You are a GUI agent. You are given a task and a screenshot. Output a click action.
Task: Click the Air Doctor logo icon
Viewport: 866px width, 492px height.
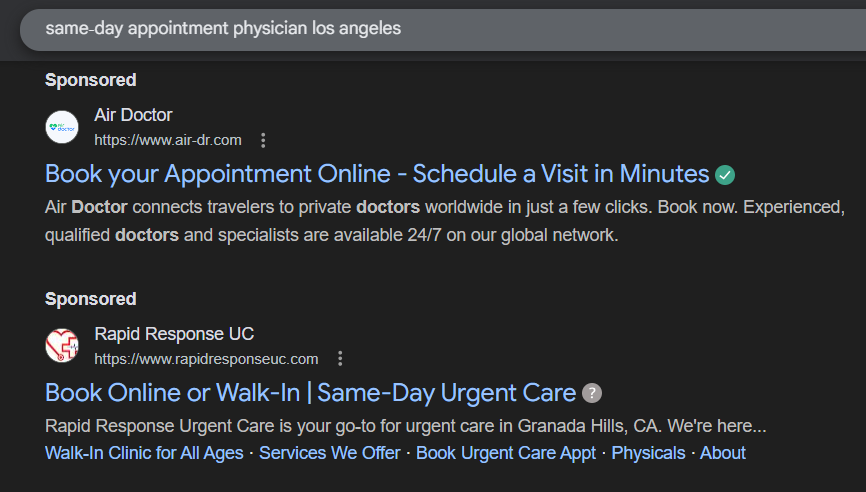[x=62, y=127]
